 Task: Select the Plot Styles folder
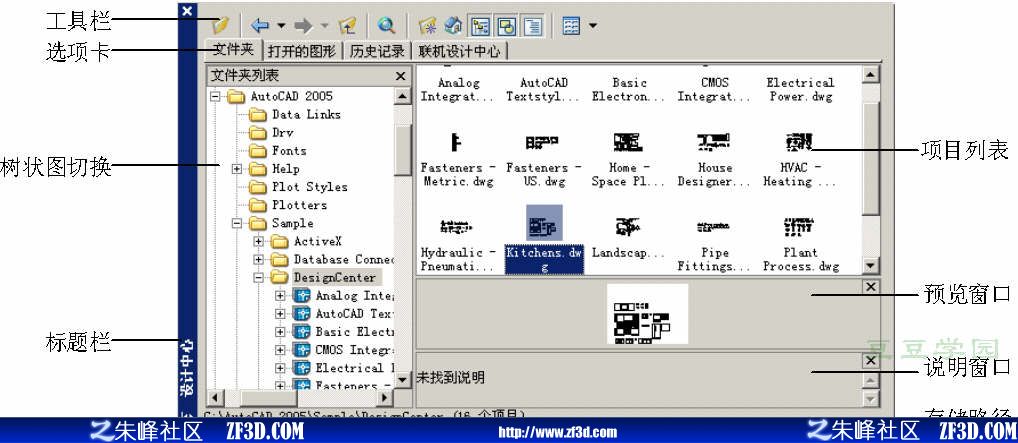point(309,187)
